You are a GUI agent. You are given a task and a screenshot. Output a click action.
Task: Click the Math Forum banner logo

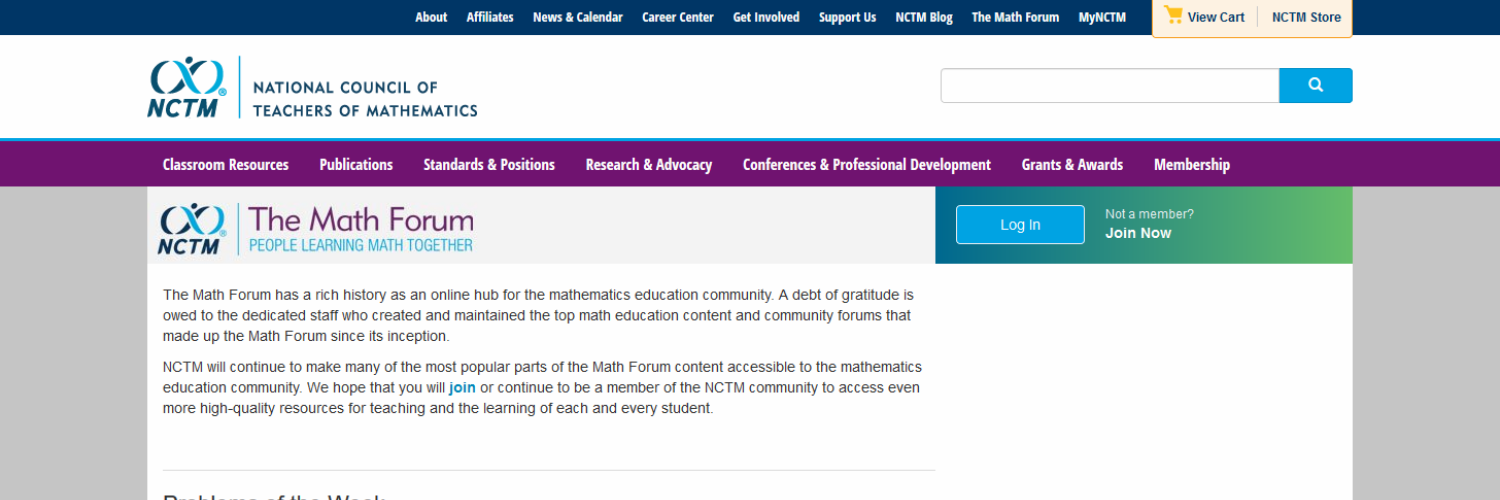315,229
